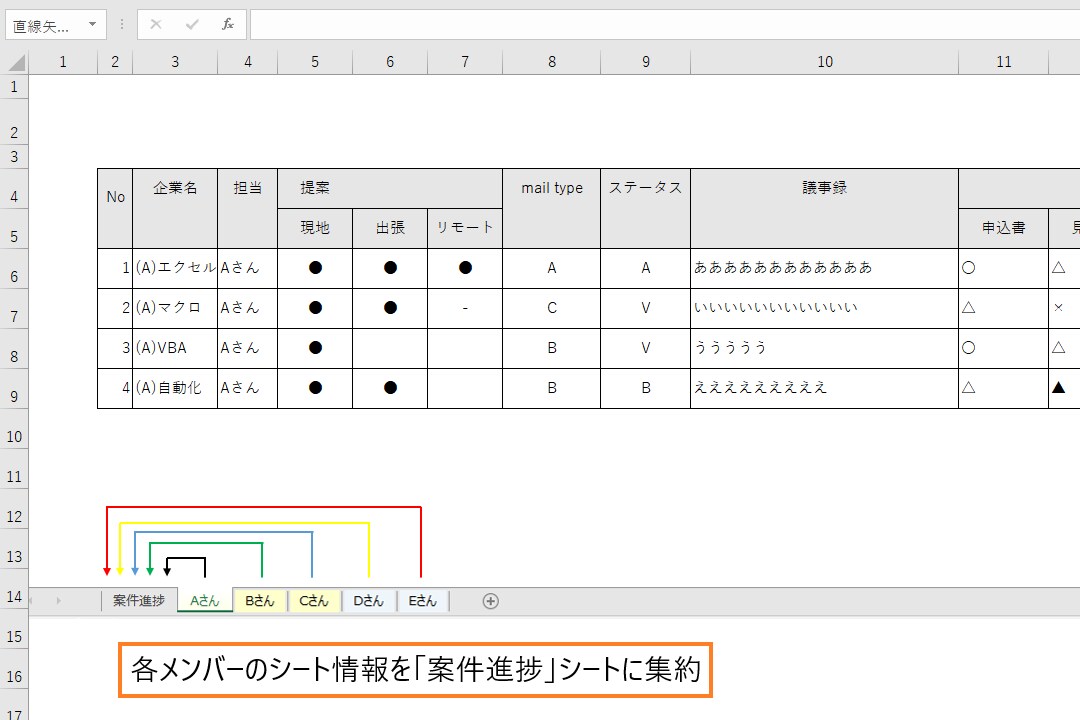The height and width of the screenshot is (720, 1080).
Task: Click the いいいいいいいいいいい minutes cell
Action: [x=824, y=308]
